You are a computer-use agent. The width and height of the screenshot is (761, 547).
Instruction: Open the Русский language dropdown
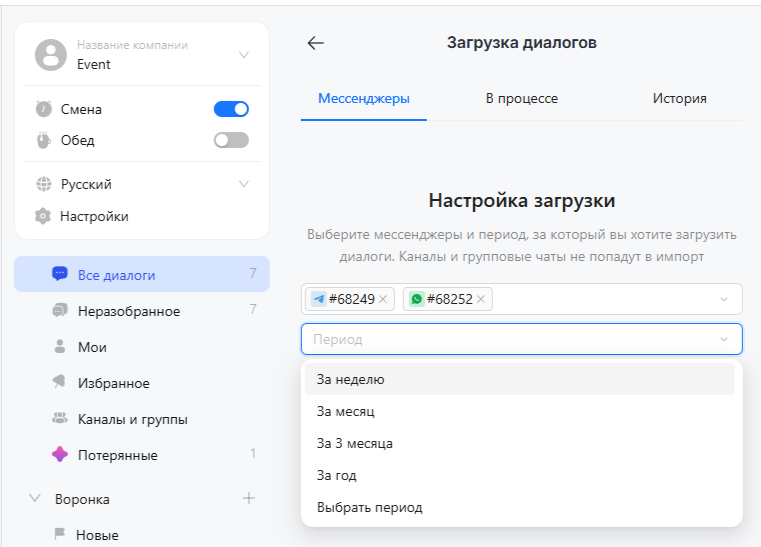244,184
